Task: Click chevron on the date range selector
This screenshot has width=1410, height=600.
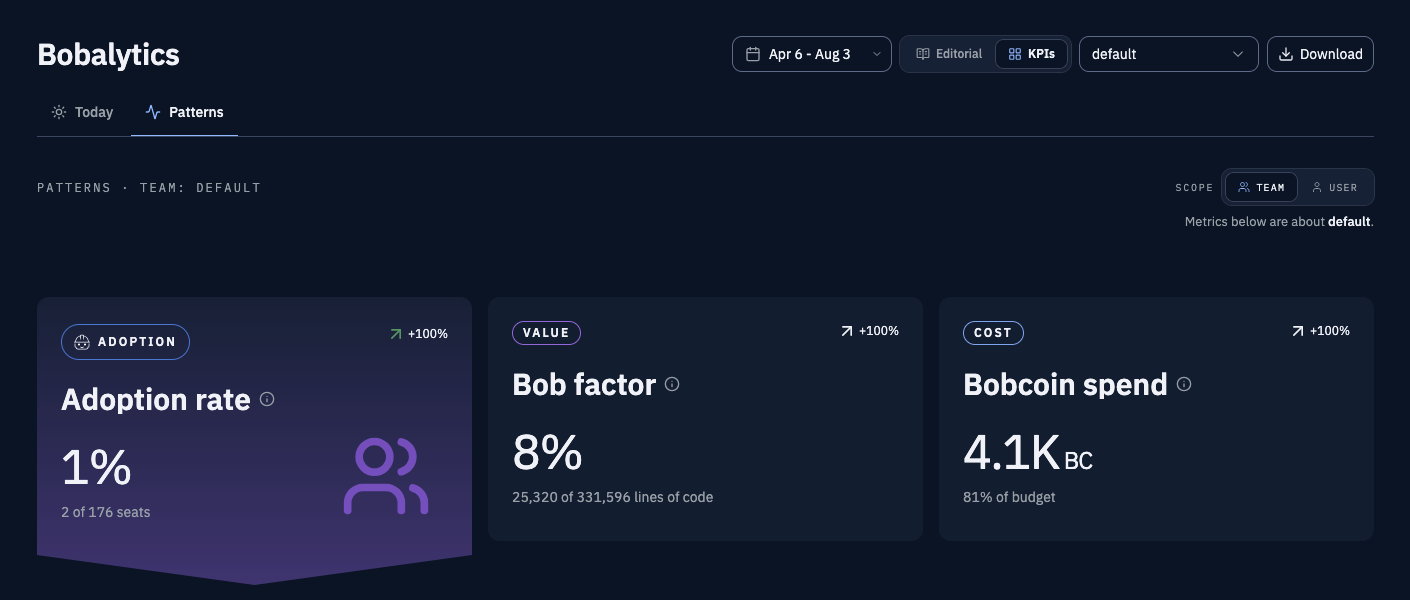Action: pos(876,54)
